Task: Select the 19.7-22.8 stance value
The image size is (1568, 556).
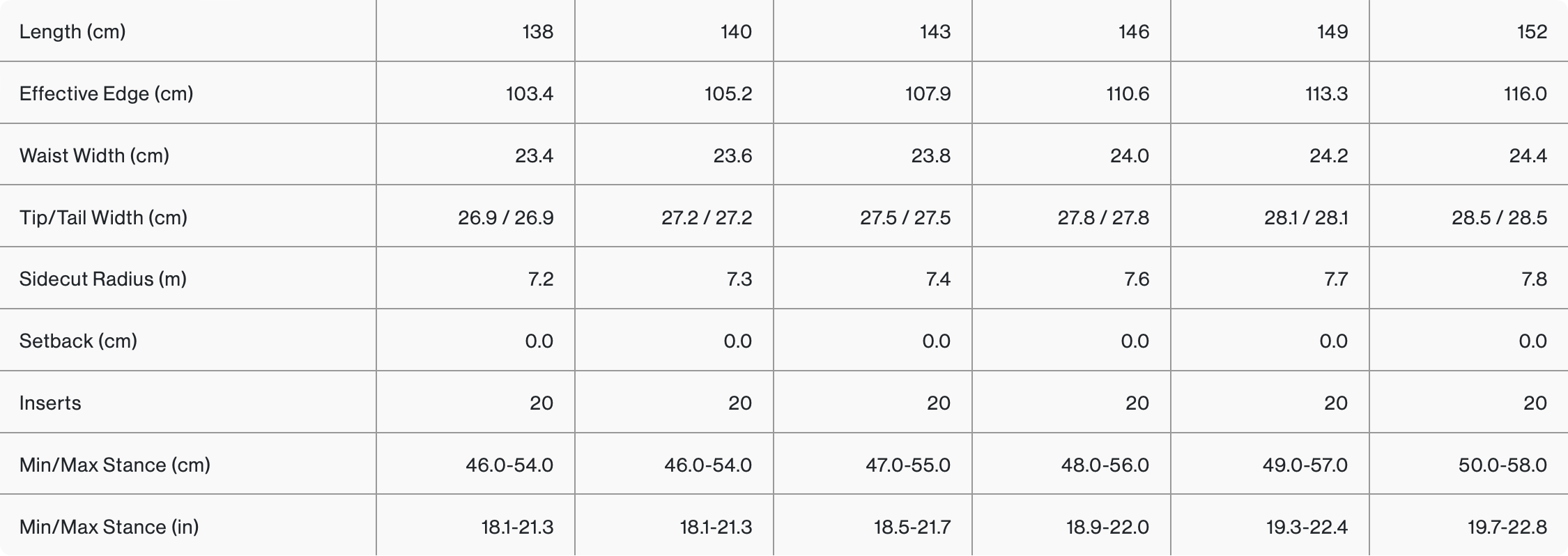Action: 1507,527
